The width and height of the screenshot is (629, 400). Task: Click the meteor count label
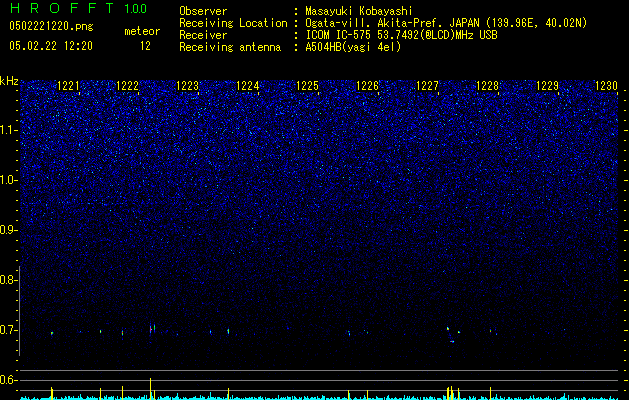142,31
